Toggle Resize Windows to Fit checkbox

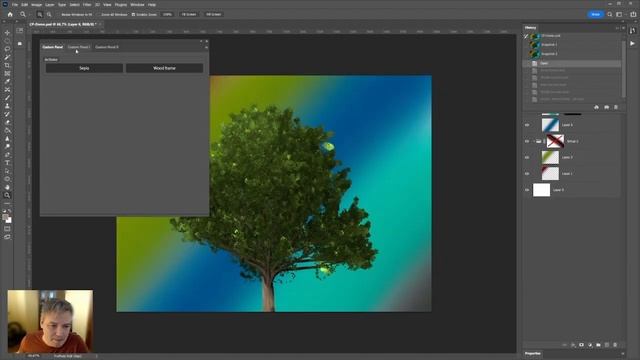59,14
